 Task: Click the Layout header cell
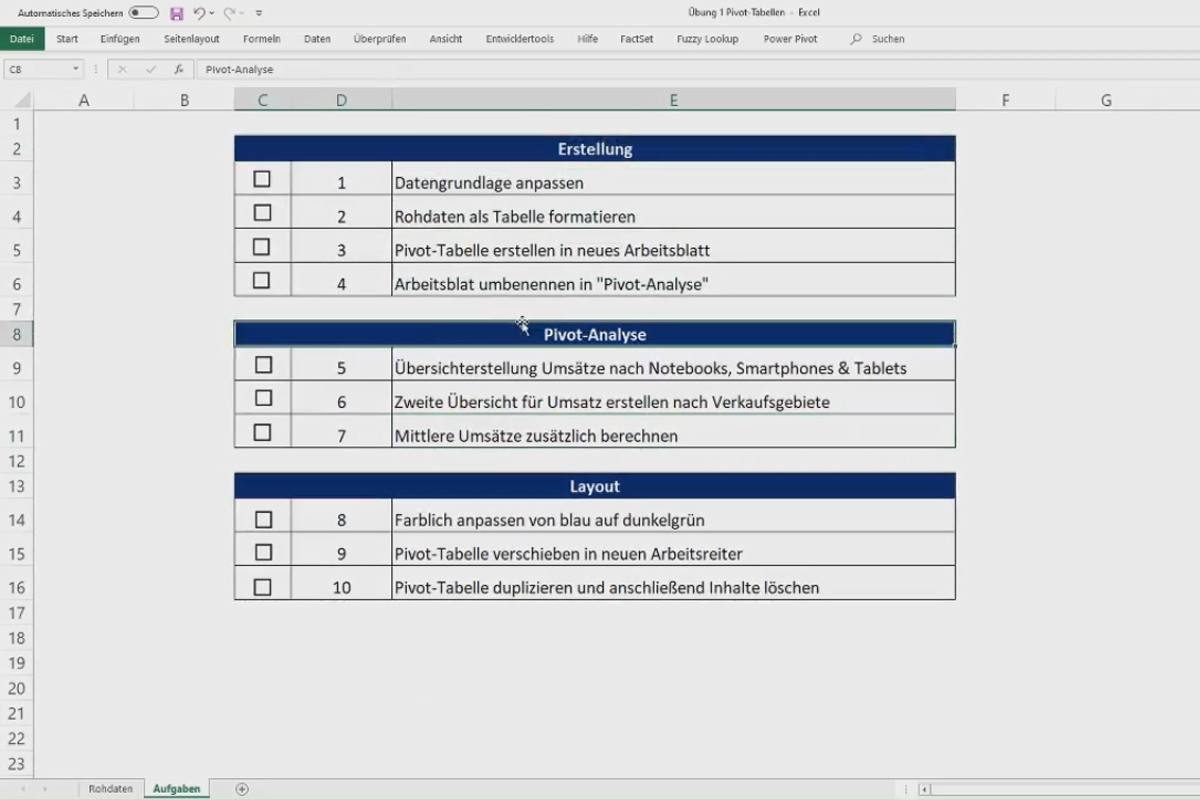(x=595, y=486)
